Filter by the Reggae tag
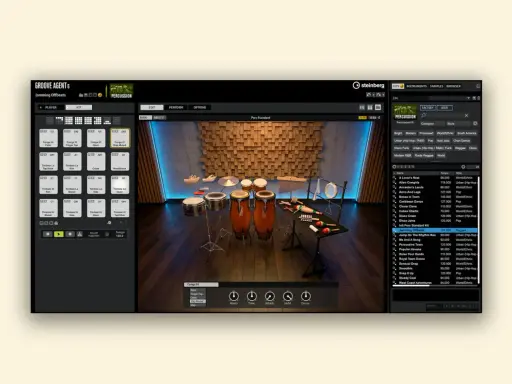Image resolution: width=512 pixels, height=384 pixels. click(x=460, y=148)
